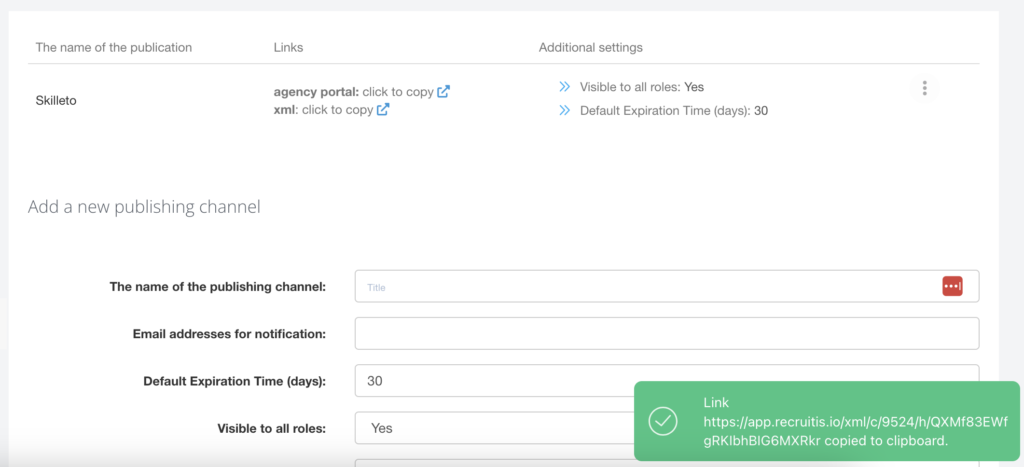This screenshot has height=467, width=1024.
Task: Click double-chevron icon beside Default Expiration Time
Action: pos(565,111)
